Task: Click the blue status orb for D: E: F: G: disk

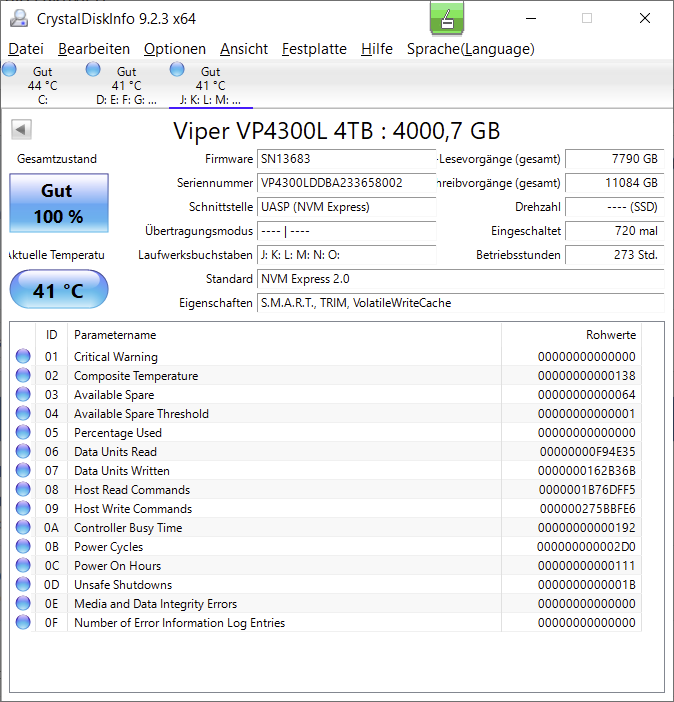Action: [93, 69]
